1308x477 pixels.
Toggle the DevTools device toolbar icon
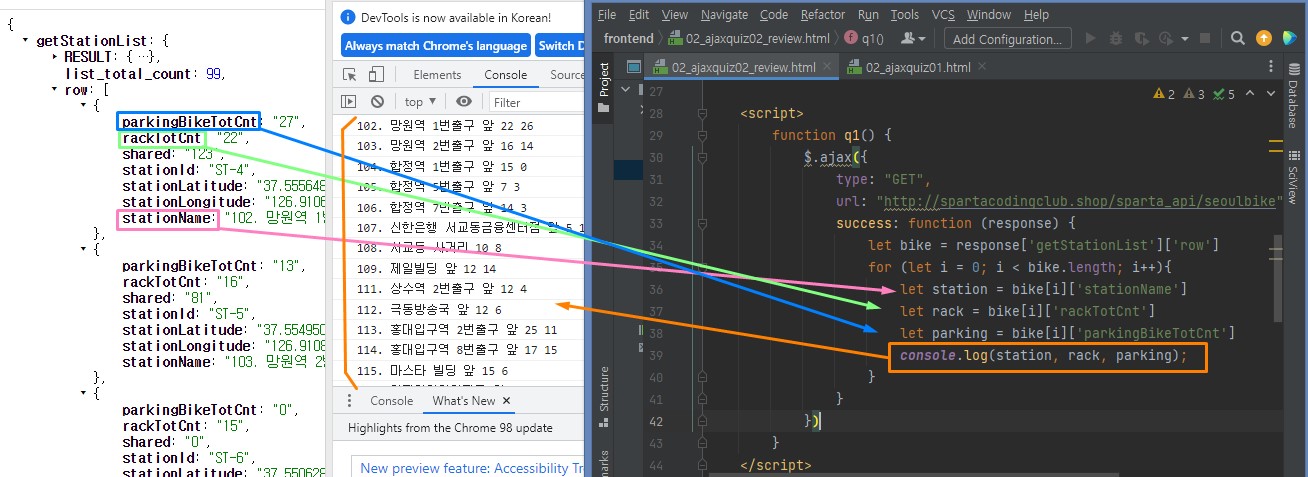click(376, 75)
